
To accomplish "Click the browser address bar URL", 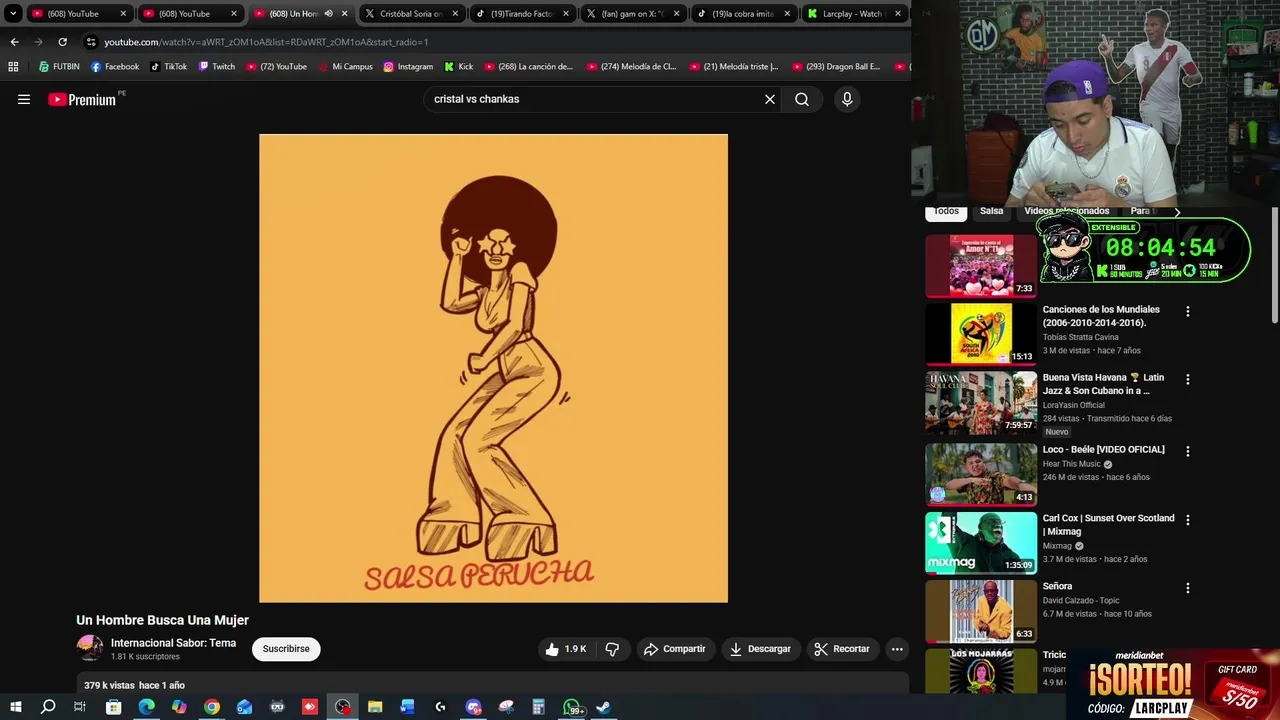I will pos(266,42).
